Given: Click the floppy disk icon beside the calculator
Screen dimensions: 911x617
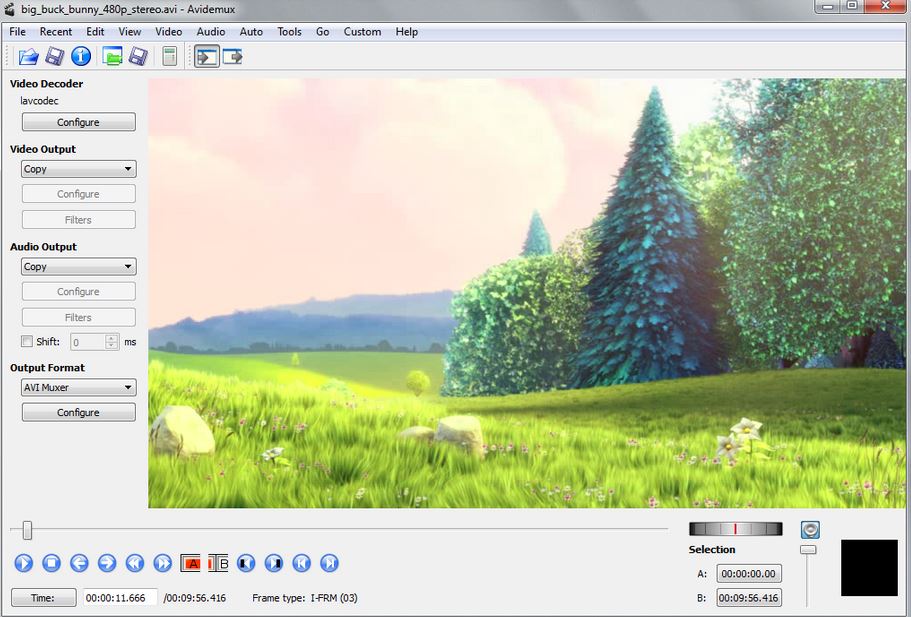Looking at the screenshot, I should tap(138, 56).
